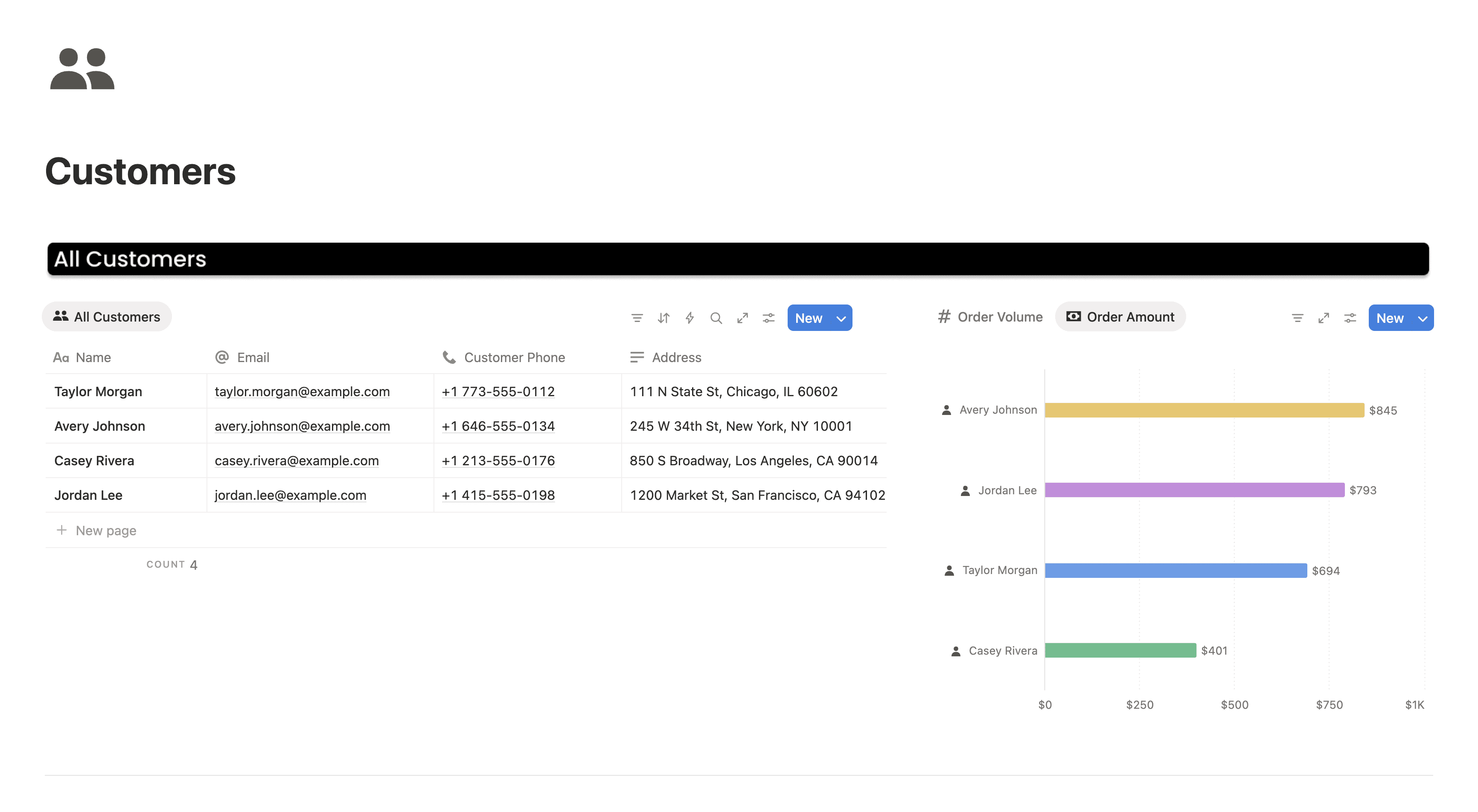Click the Customers page people icon
1478x812 pixels.
click(82, 69)
